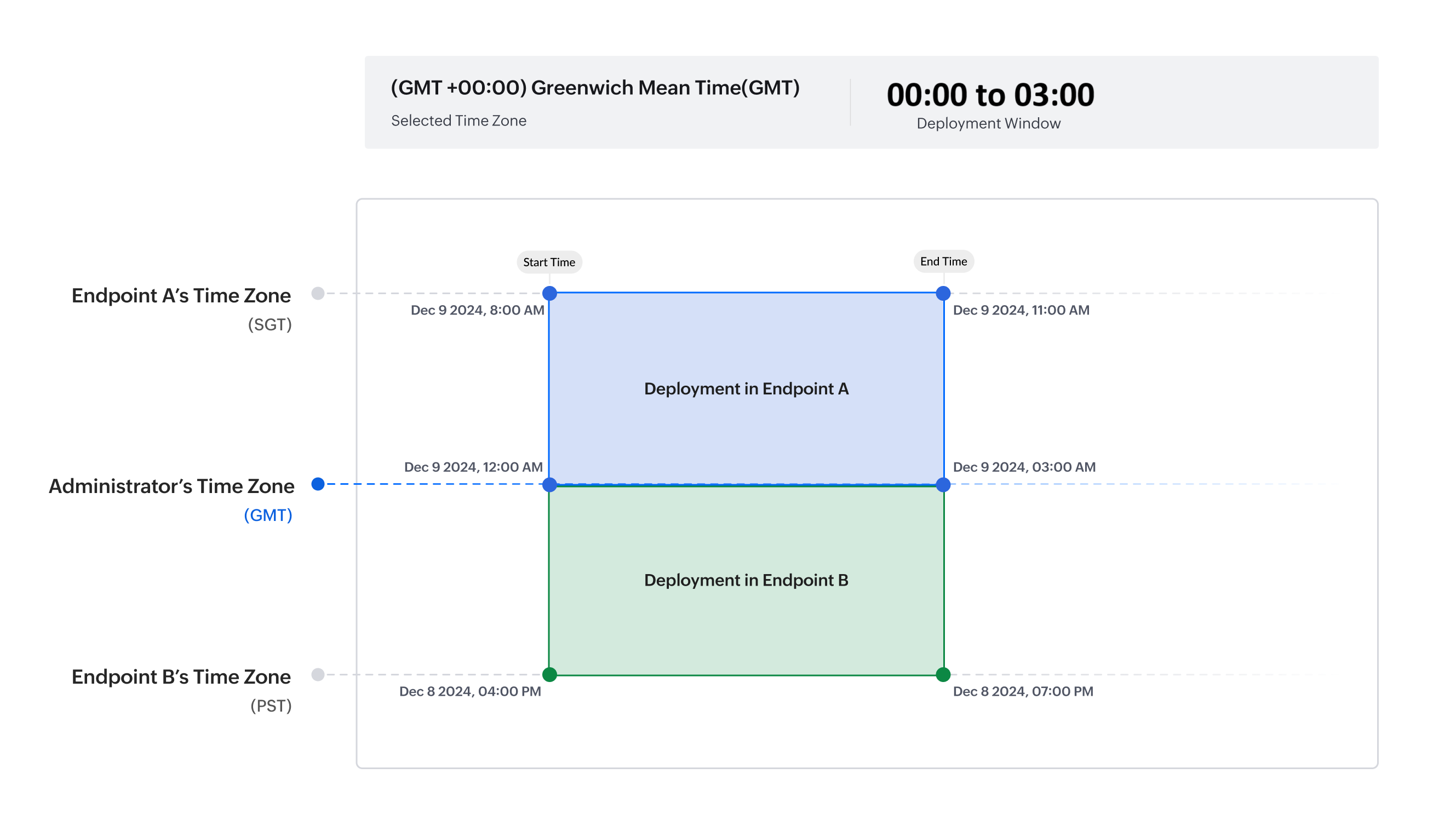Click the Dec 8 2024, 07:00 PM timestamp
Viewport: 1456px width, 825px height.
1023,691
